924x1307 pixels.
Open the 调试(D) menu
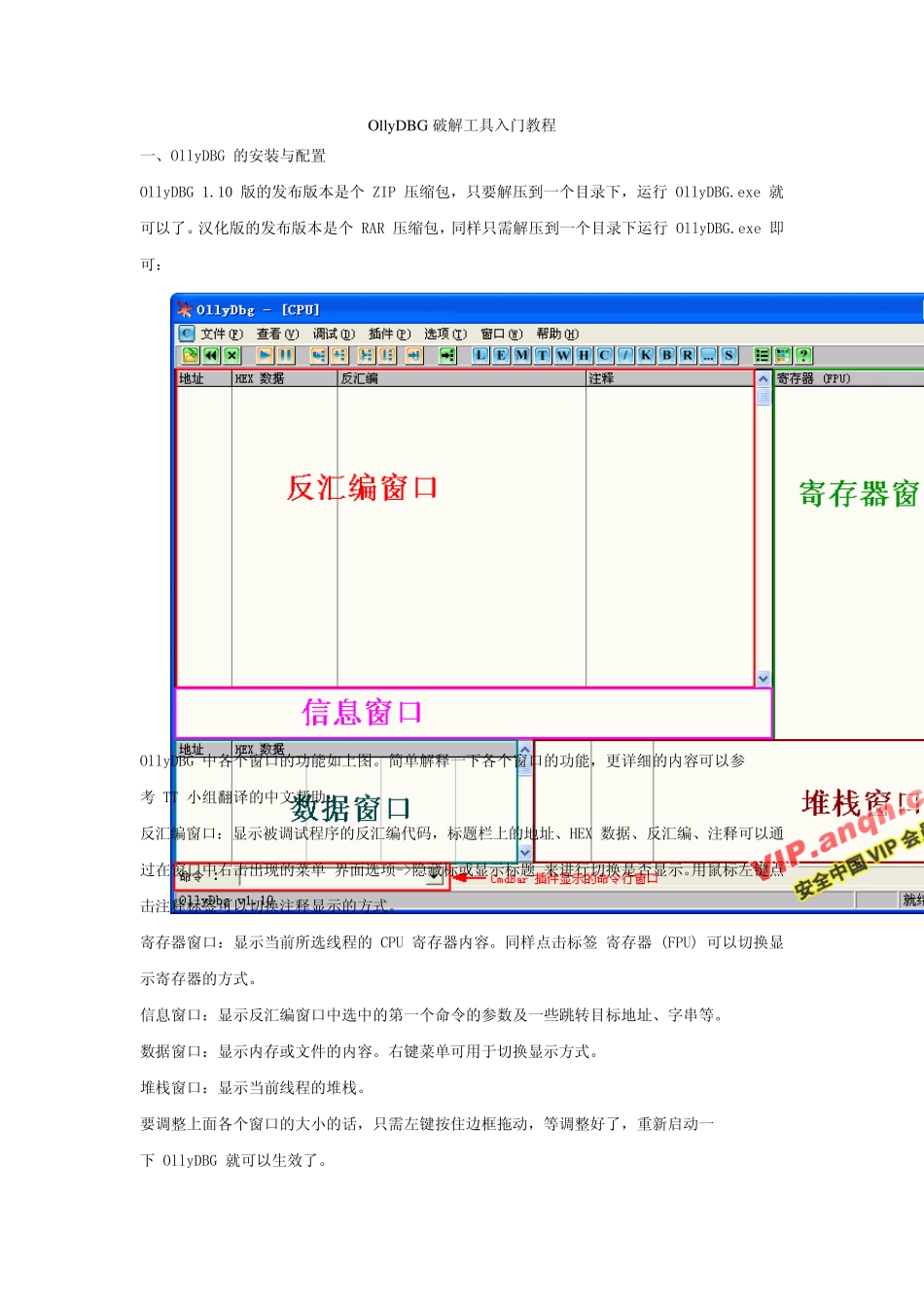[x=334, y=334]
